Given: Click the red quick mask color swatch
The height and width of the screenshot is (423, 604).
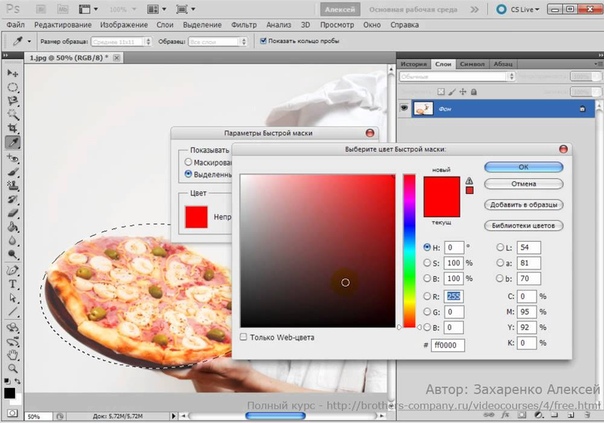Looking at the screenshot, I should [196, 215].
